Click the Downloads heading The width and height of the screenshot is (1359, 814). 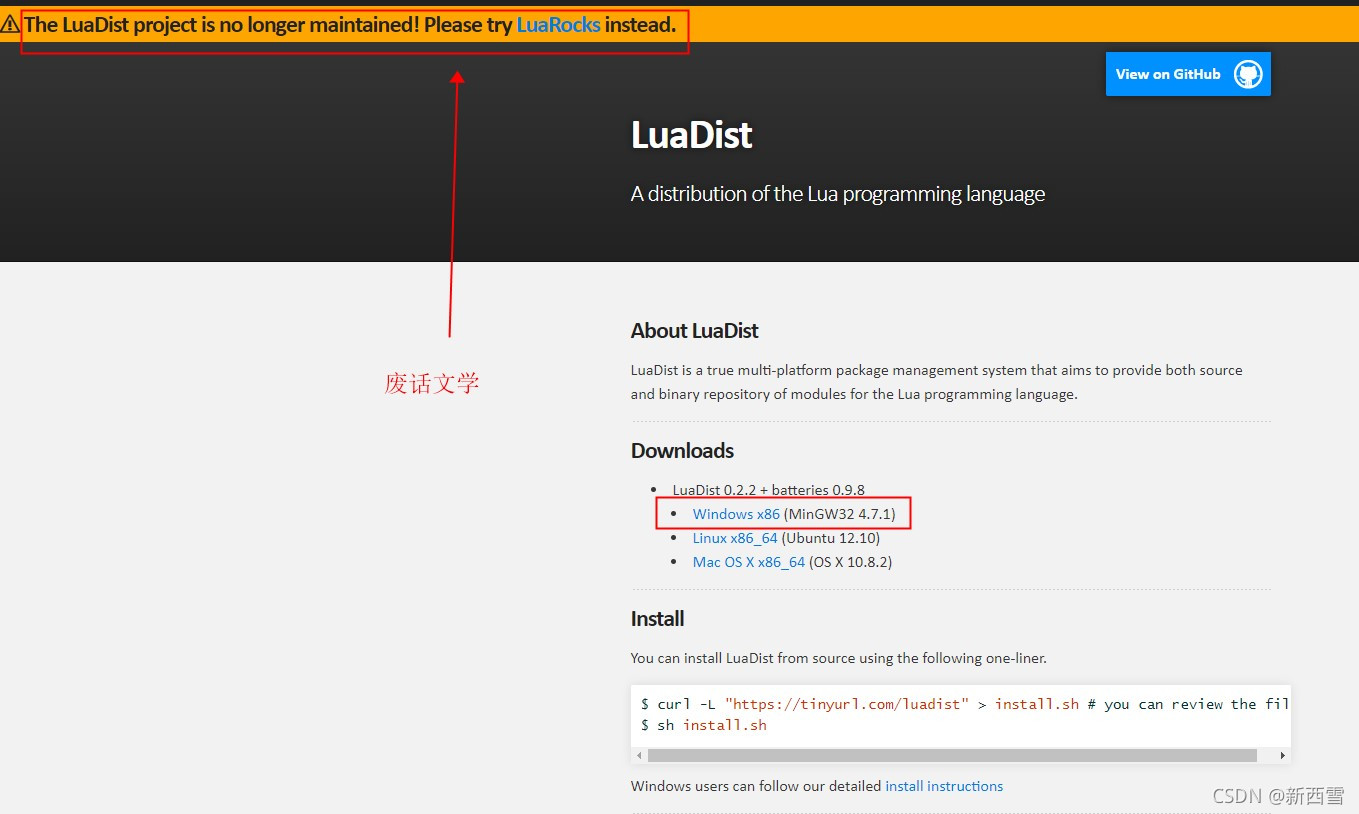pos(682,451)
